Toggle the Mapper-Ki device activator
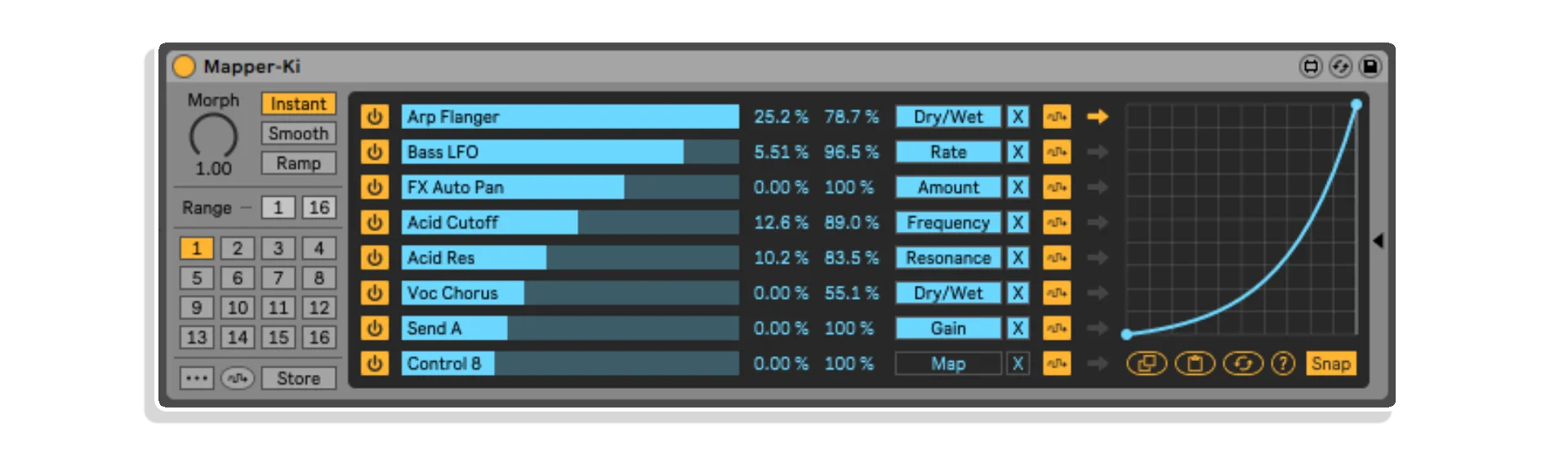1568x450 pixels. (185, 66)
